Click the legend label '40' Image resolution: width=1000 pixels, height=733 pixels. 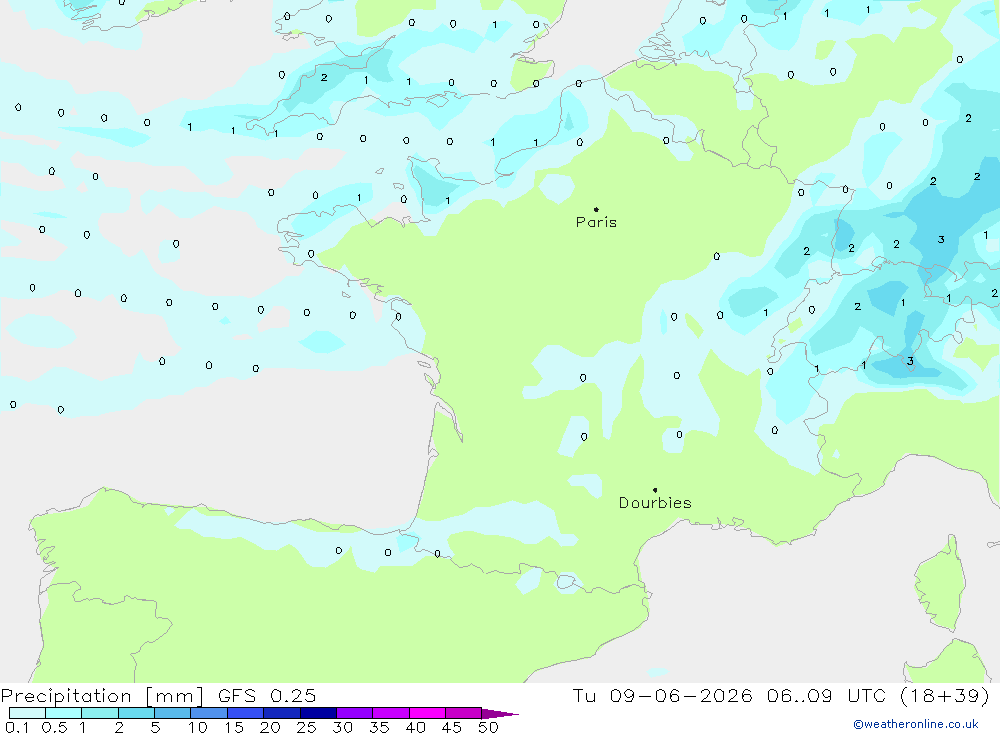point(416,727)
